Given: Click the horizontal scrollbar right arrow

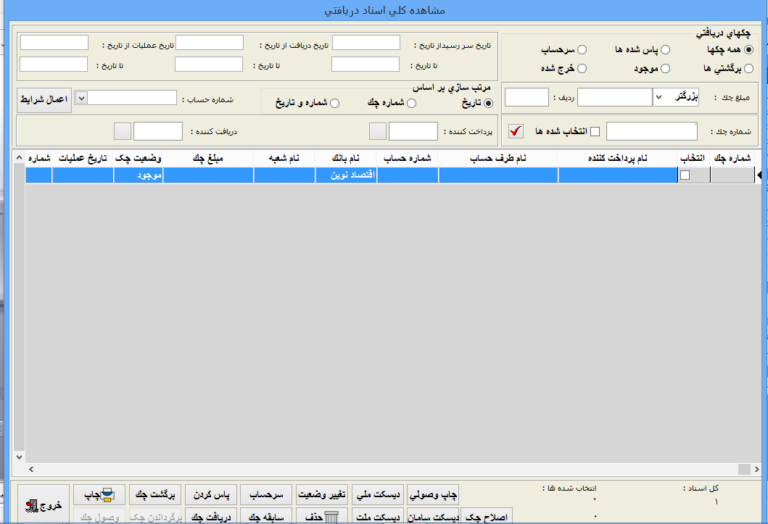Looking at the screenshot, I should coord(757,469).
